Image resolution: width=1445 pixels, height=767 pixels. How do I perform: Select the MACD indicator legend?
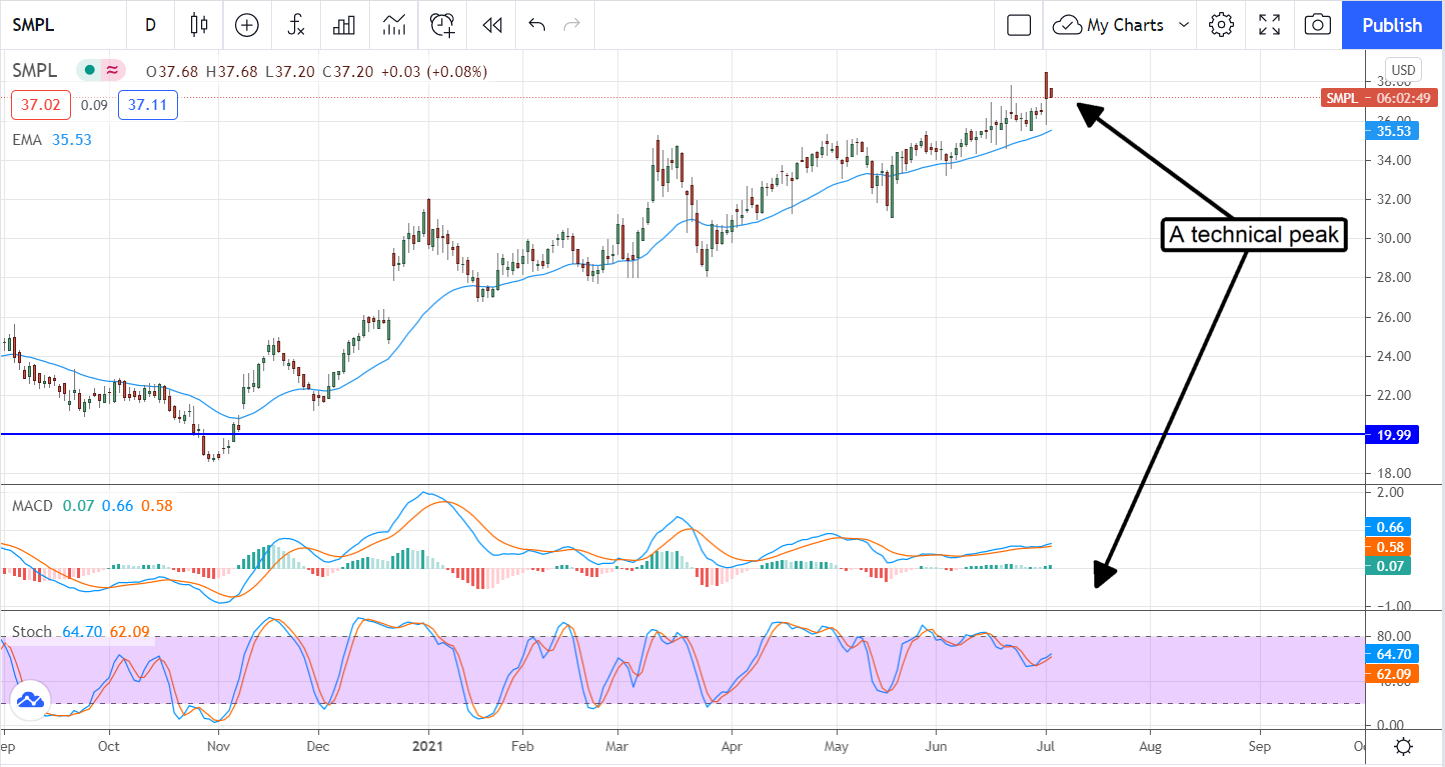point(31,507)
